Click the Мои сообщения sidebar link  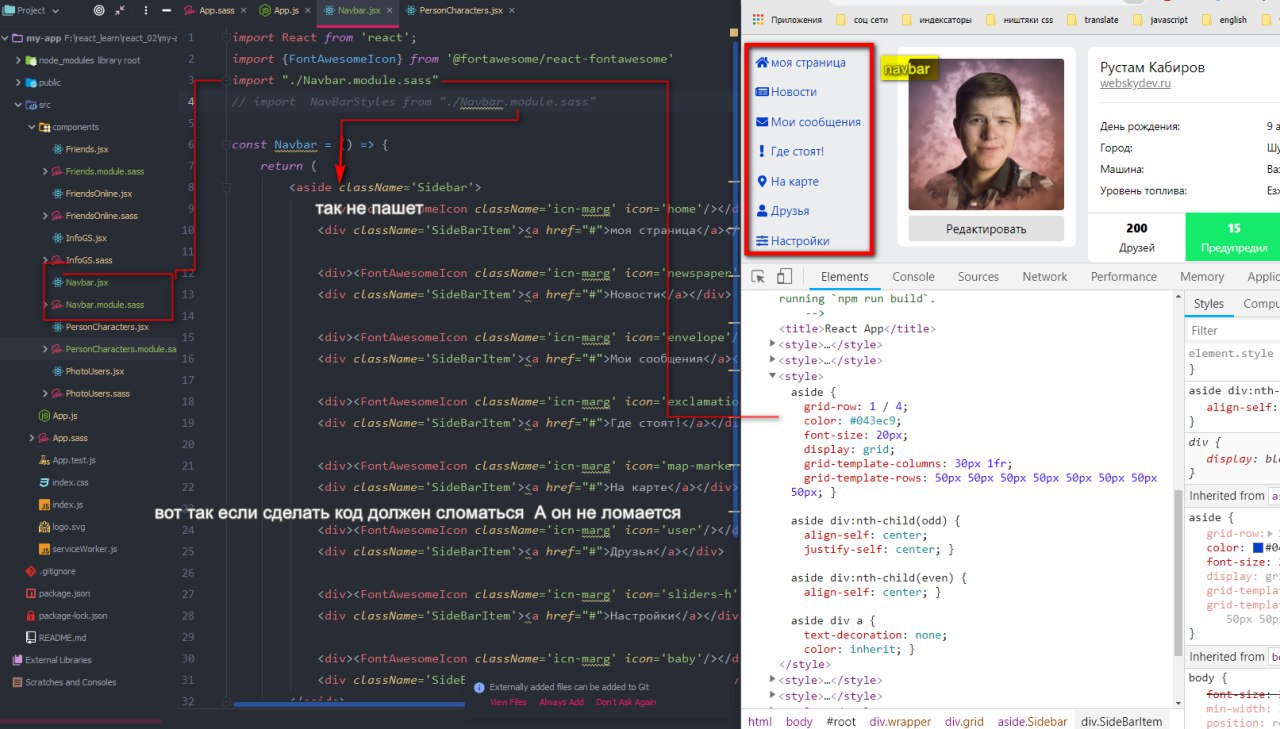(x=816, y=122)
